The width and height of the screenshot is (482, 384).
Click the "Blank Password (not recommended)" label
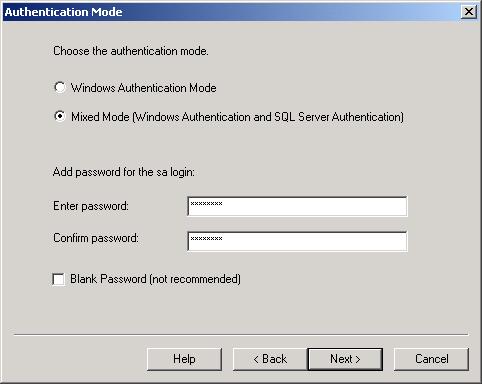pyautogui.click(x=155, y=279)
